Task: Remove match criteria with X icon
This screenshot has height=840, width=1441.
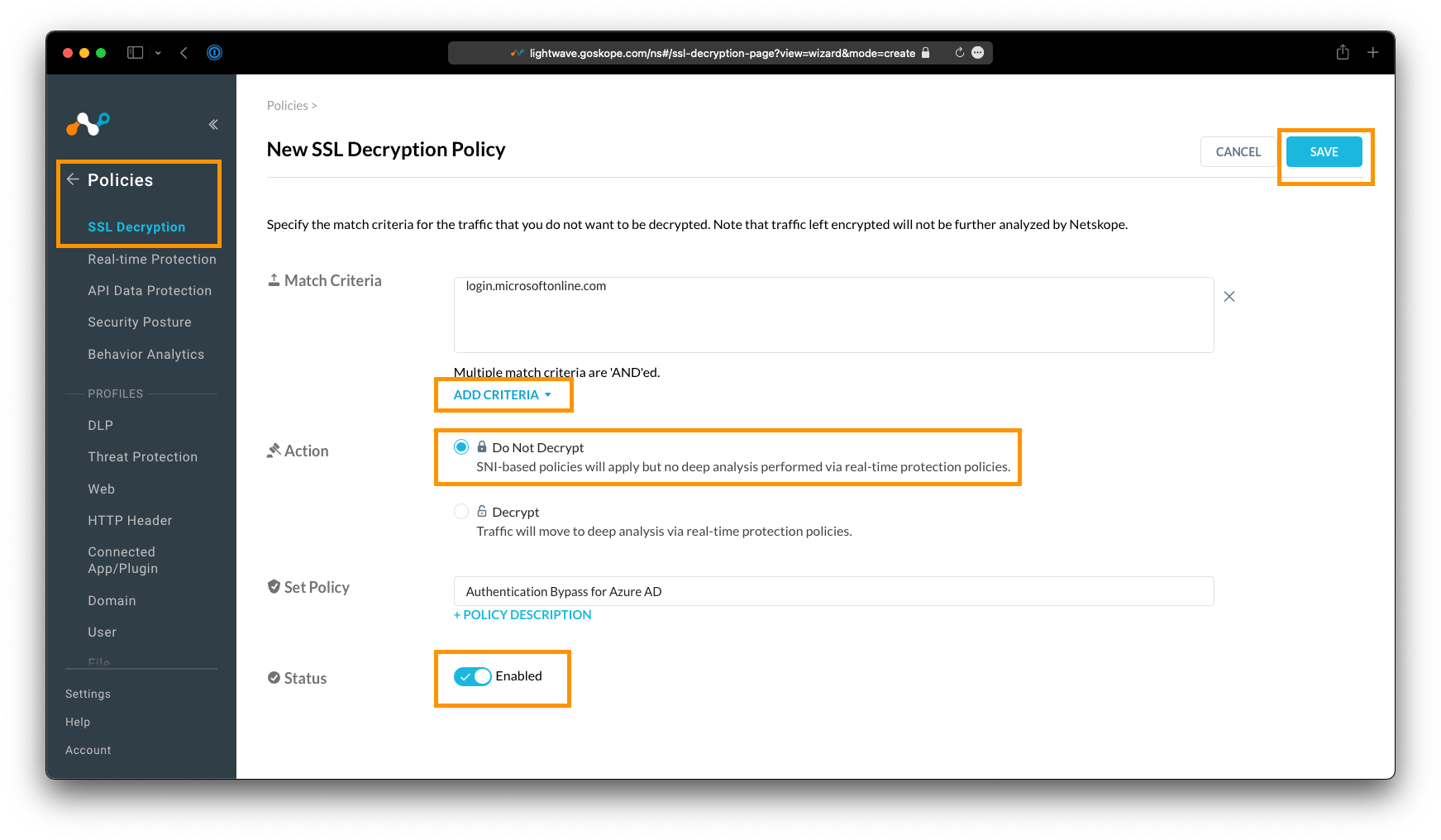Action: [x=1229, y=297]
